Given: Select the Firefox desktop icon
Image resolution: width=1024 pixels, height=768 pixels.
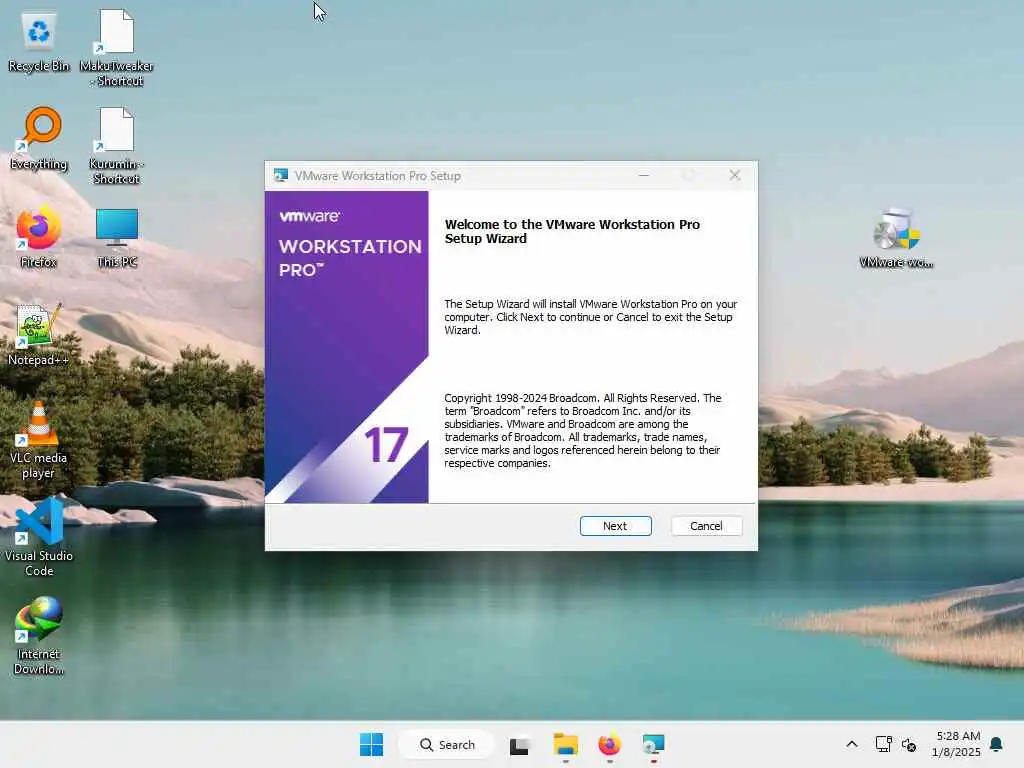Looking at the screenshot, I should (x=39, y=238).
